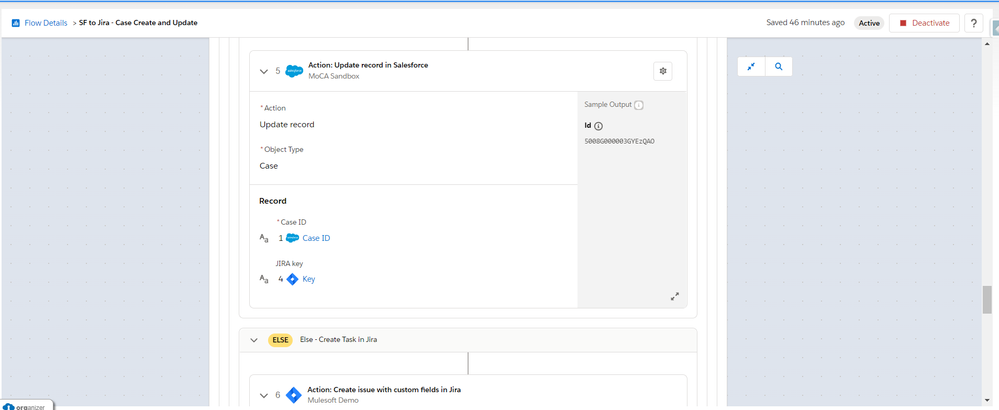999x410 pixels.
Task: Open the gear settings for step 5
Action: (x=663, y=71)
